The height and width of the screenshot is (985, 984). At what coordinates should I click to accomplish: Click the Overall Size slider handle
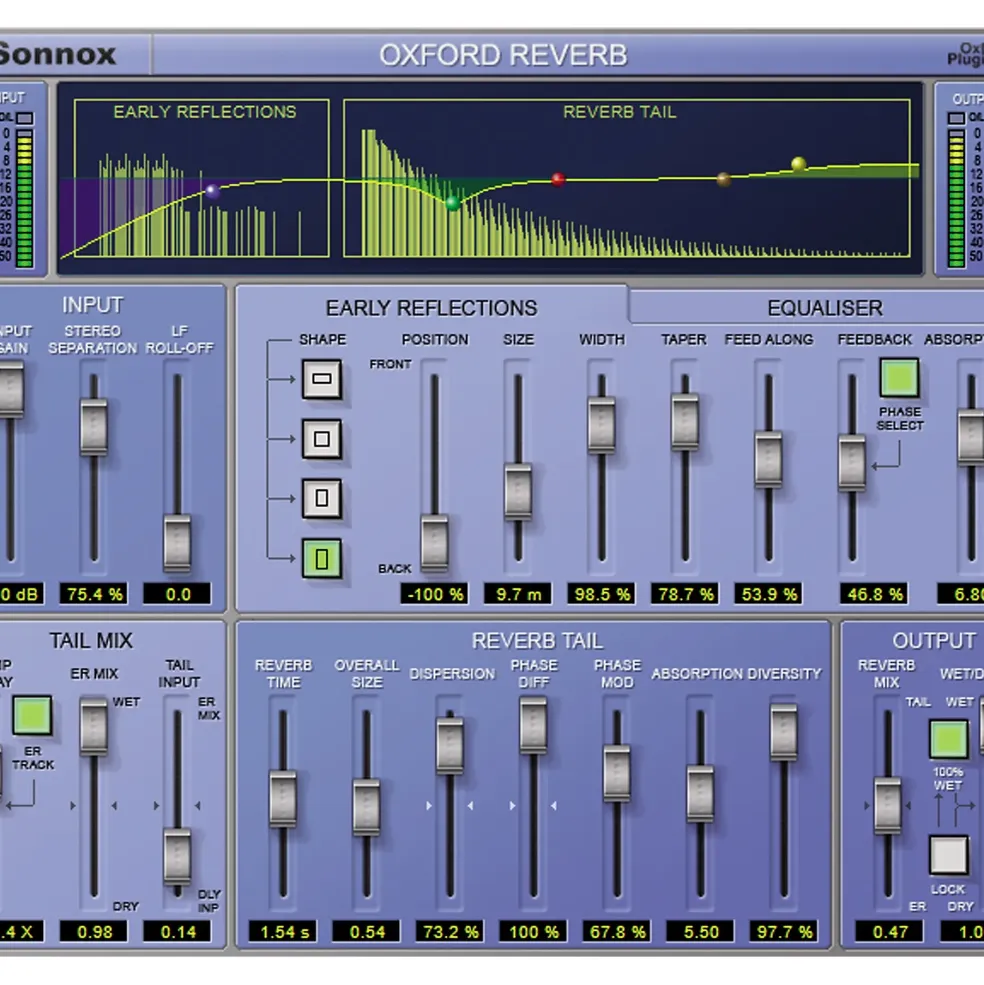pos(366,807)
